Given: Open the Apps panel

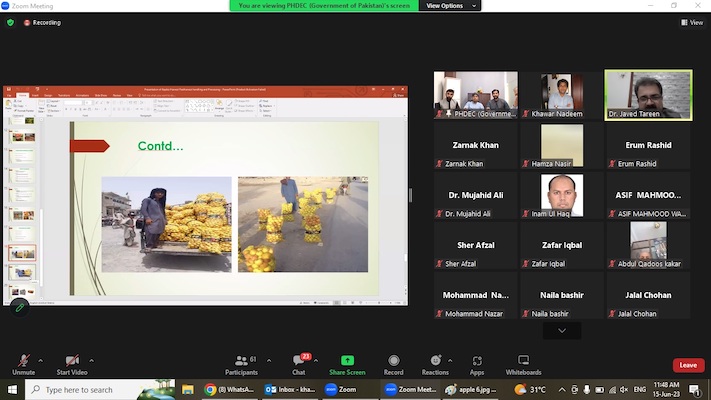Looking at the screenshot, I should click(477, 360).
